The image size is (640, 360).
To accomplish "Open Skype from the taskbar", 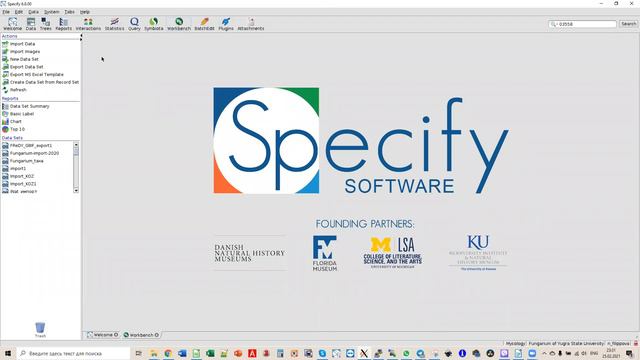I will tap(322, 353).
